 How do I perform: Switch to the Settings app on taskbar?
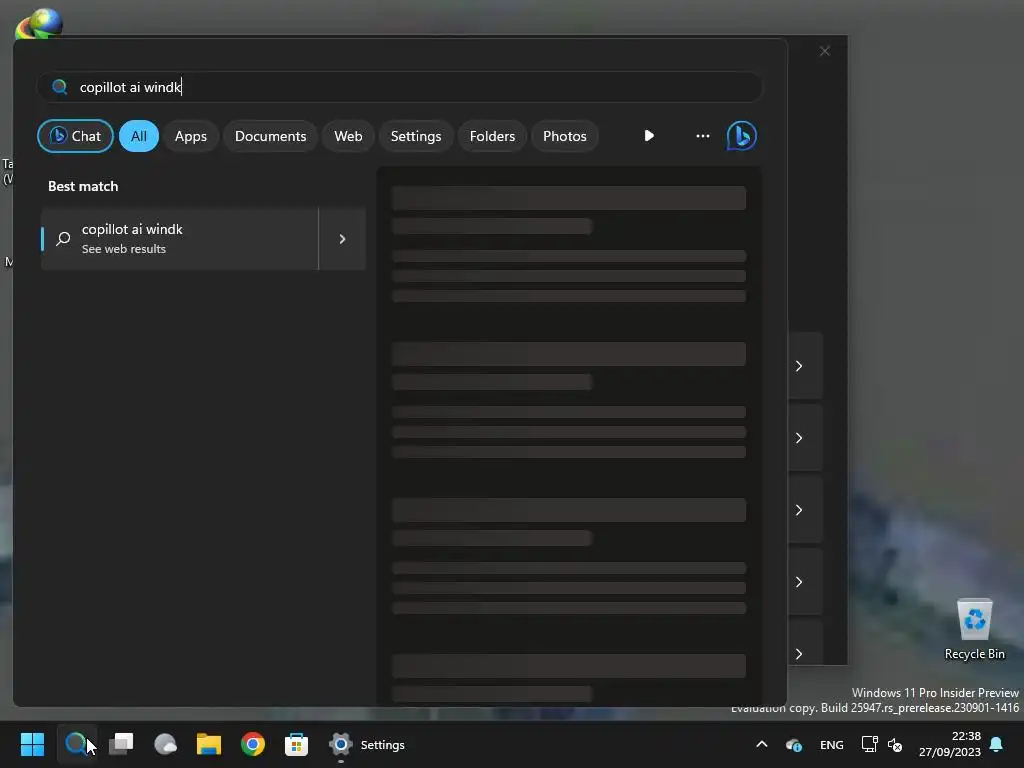[367, 744]
